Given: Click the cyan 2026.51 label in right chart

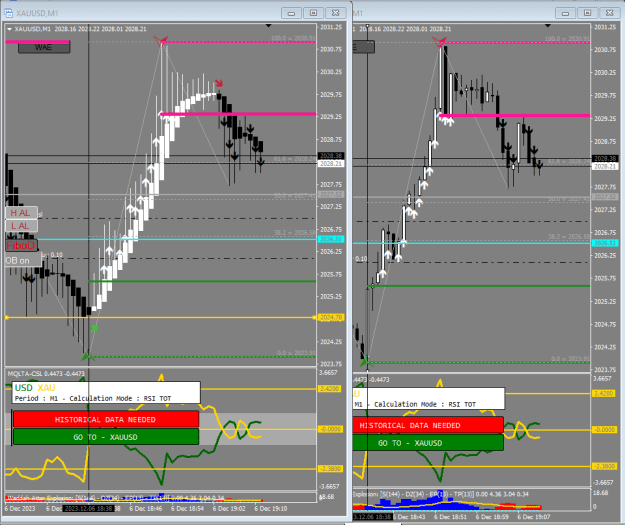Looking at the screenshot, I should [x=605, y=243].
